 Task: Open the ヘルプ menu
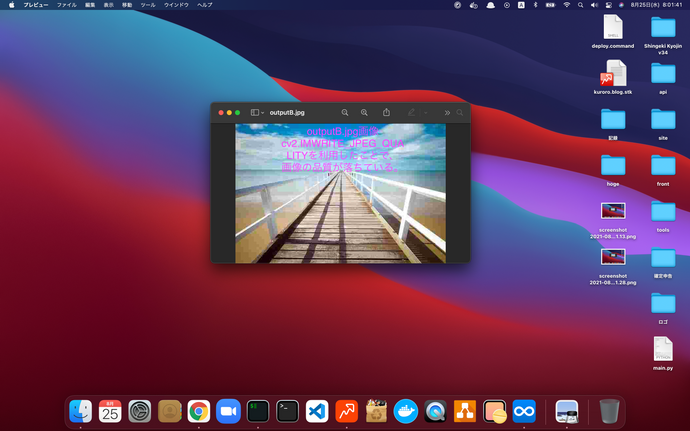coord(205,5)
